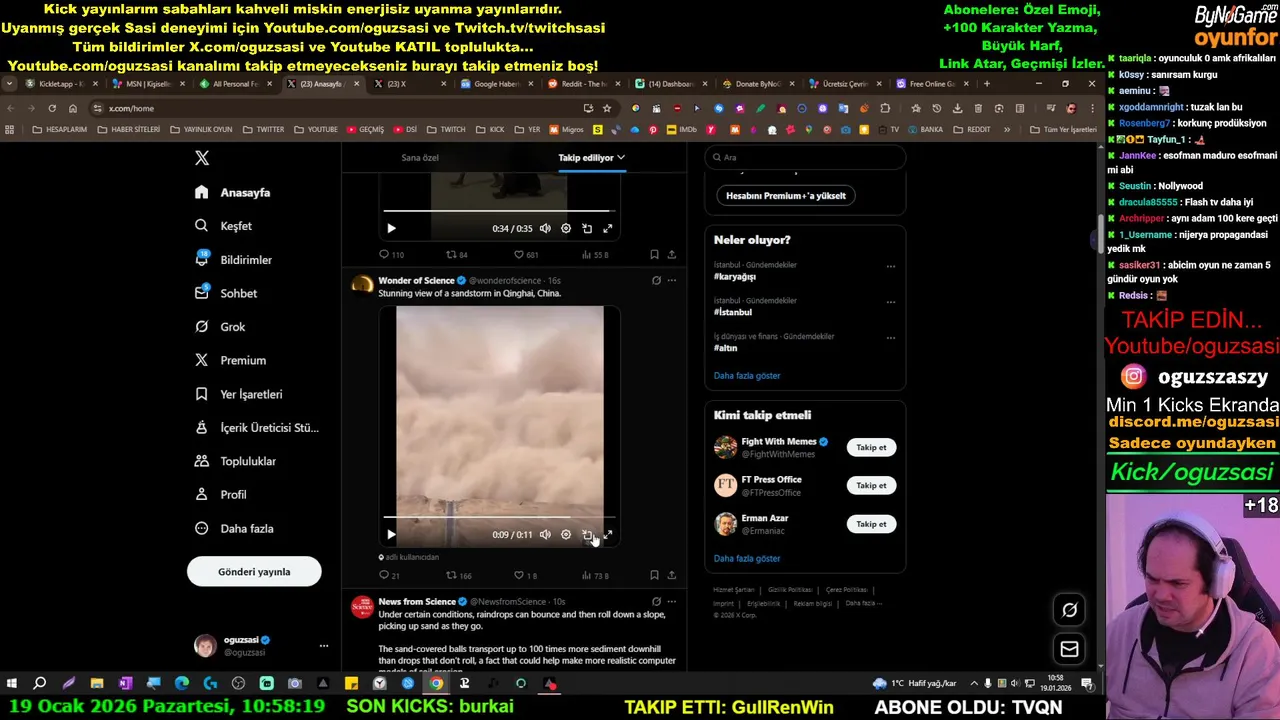1280x720 pixels.
Task: Click Hesabını Premium+'a yükselt button
Action: point(786,196)
